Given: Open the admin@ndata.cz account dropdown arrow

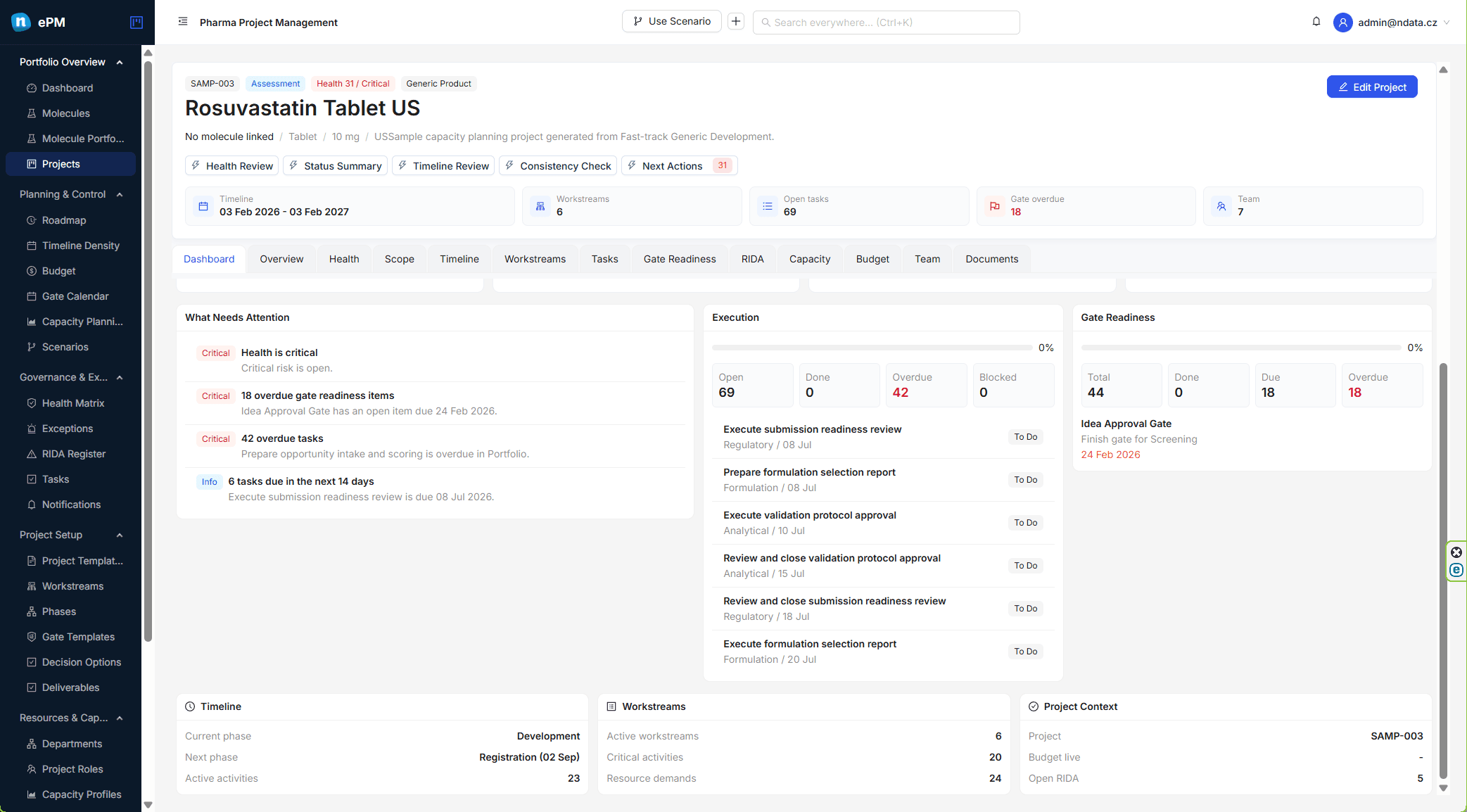Looking at the screenshot, I should pos(1447,23).
